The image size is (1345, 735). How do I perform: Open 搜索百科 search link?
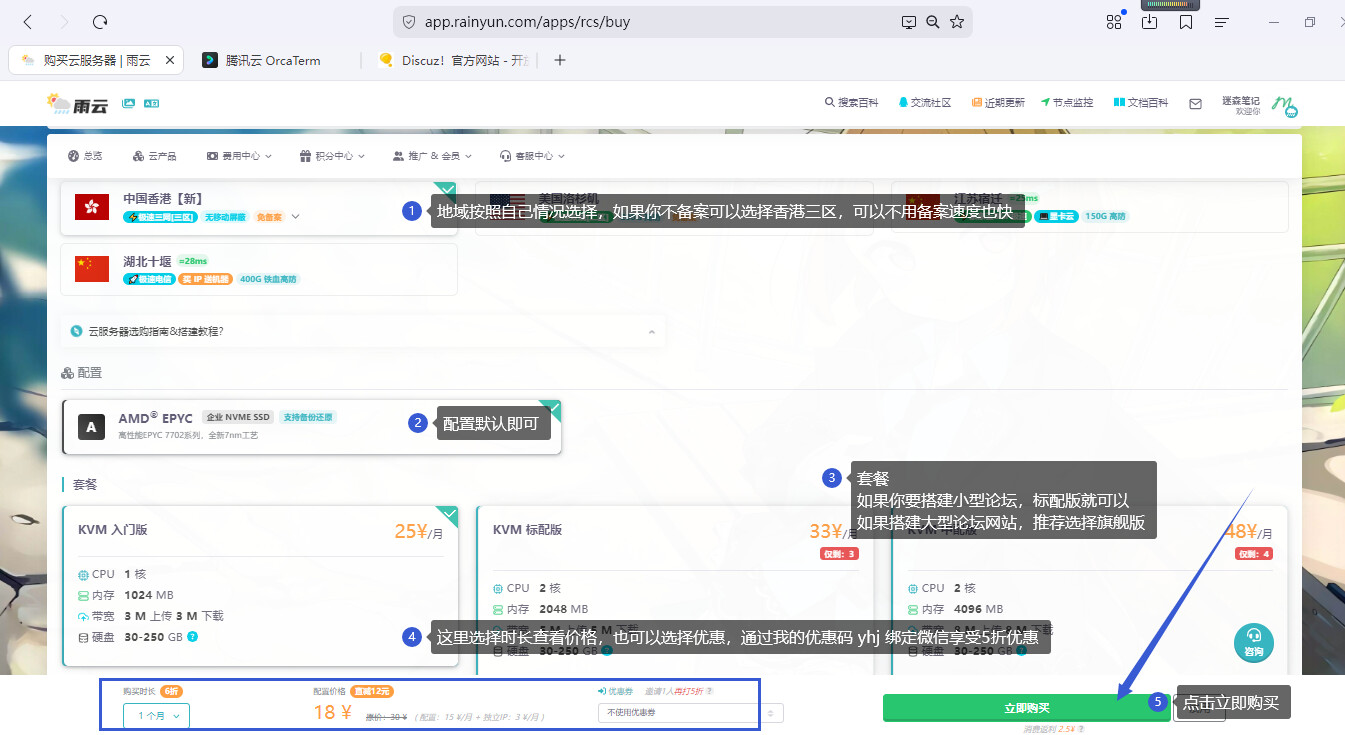point(851,103)
